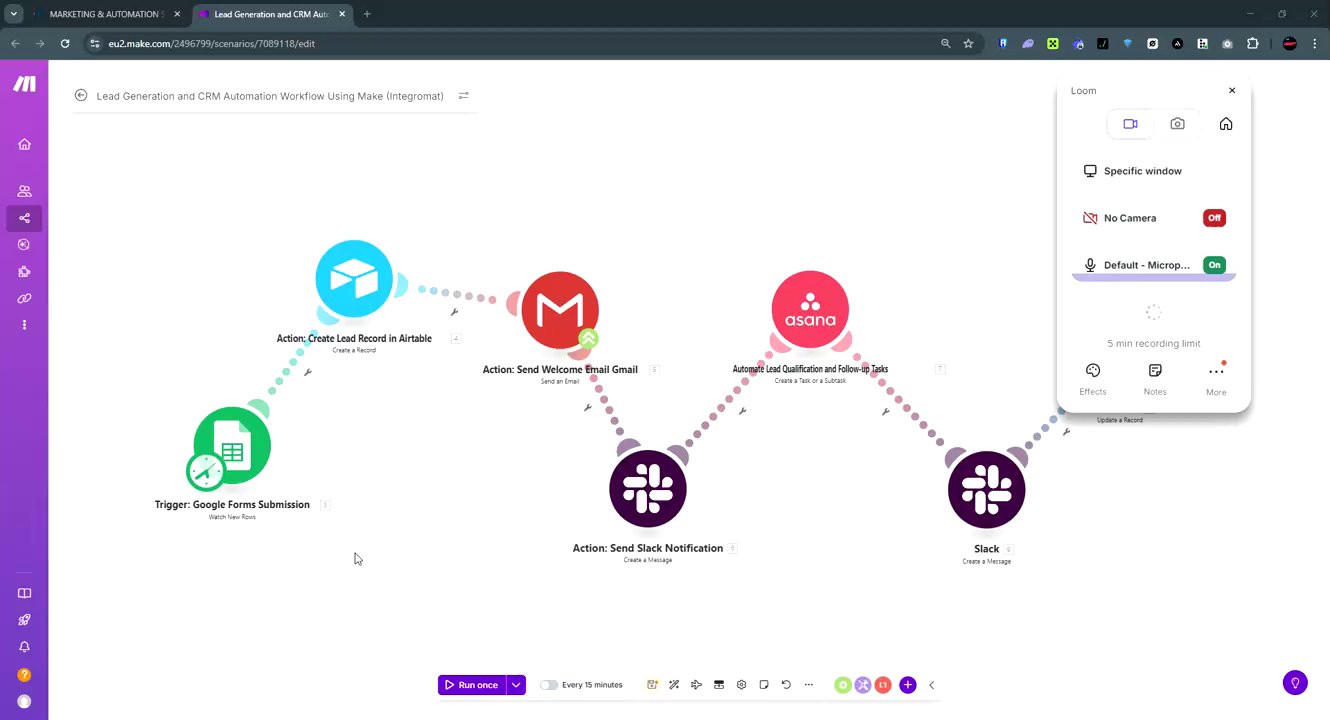Viewport: 1330px width, 720px height.
Task: Close the Loom panel
Action: click(1232, 90)
